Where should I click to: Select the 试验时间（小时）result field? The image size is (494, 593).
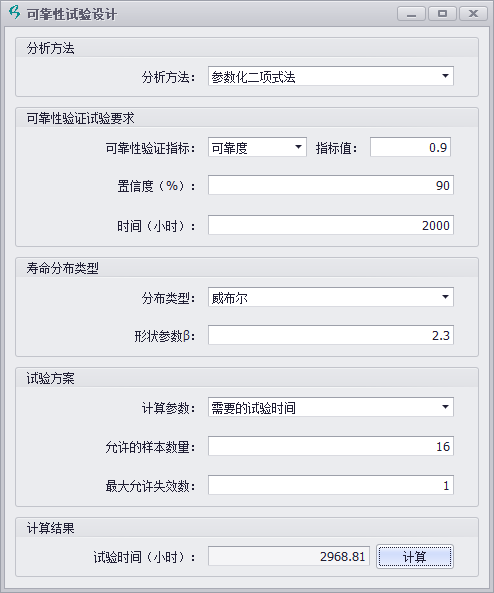coord(289,556)
